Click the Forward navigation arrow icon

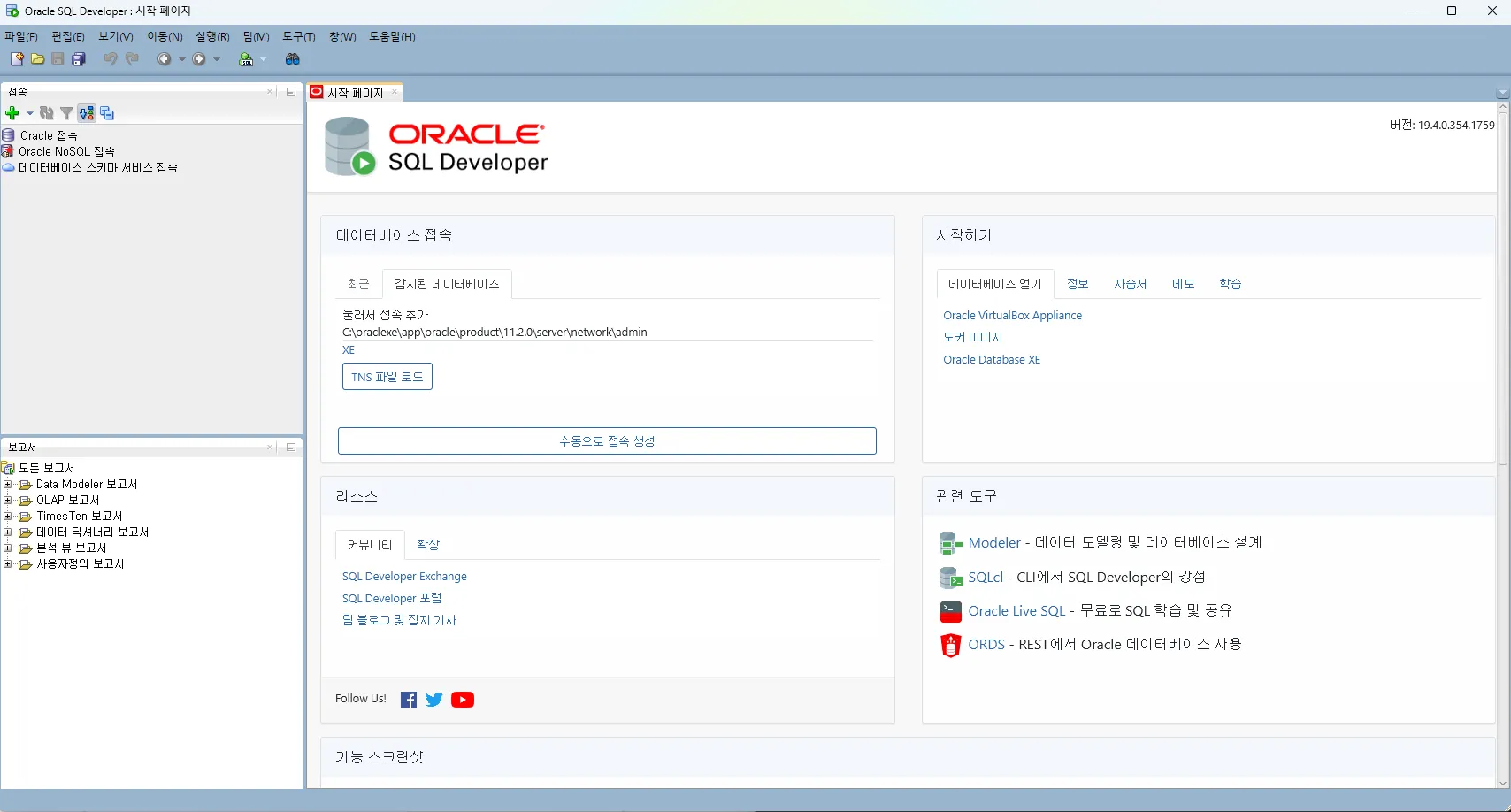(x=199, y=59)
